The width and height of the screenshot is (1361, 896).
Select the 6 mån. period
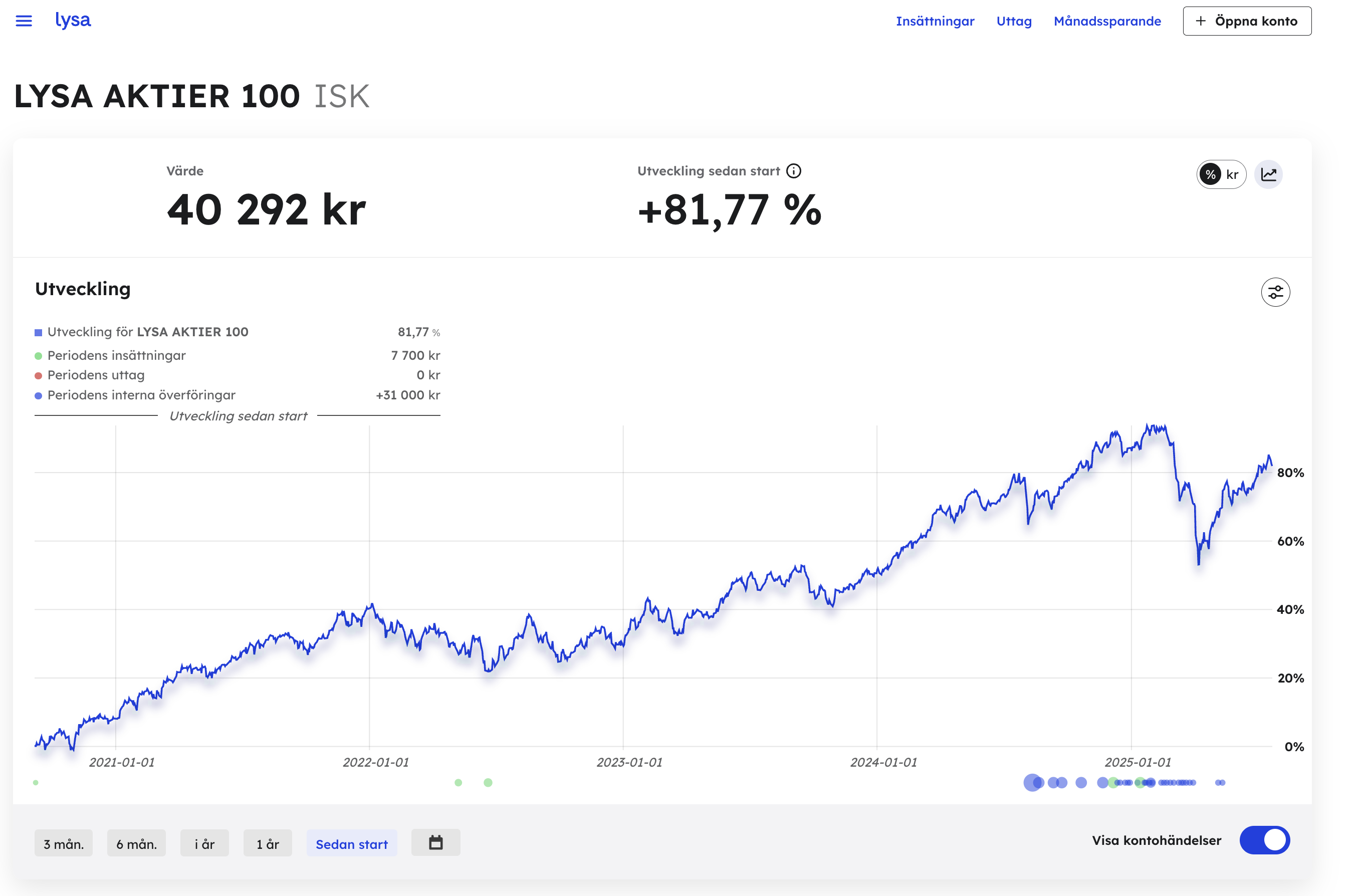click(137, 843)
